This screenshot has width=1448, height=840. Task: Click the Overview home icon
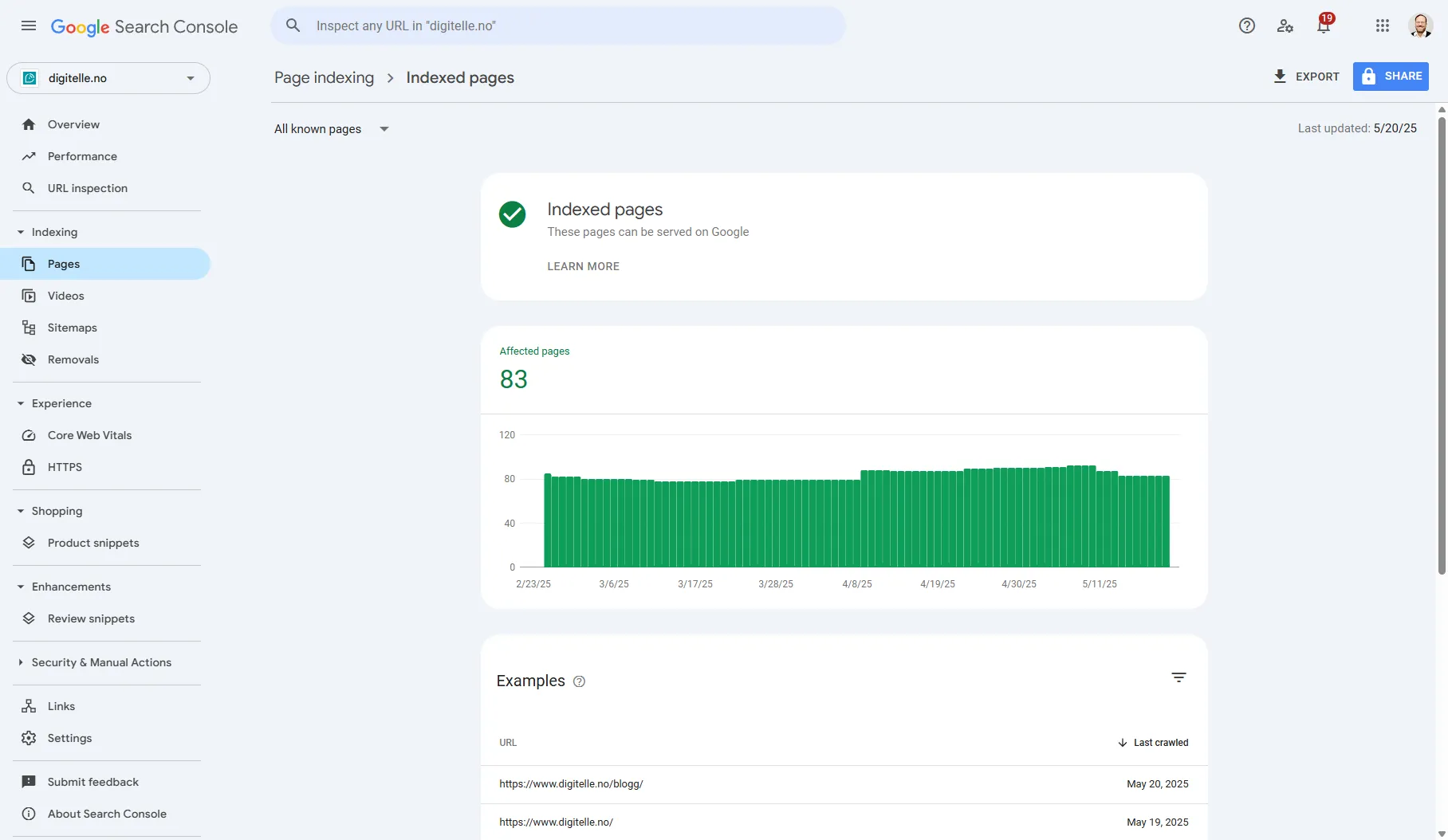(29, 124)
